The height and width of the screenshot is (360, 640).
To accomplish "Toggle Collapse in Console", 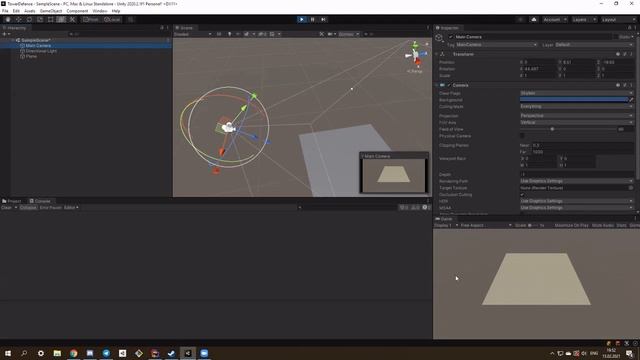I will click(x=28, y=207).
